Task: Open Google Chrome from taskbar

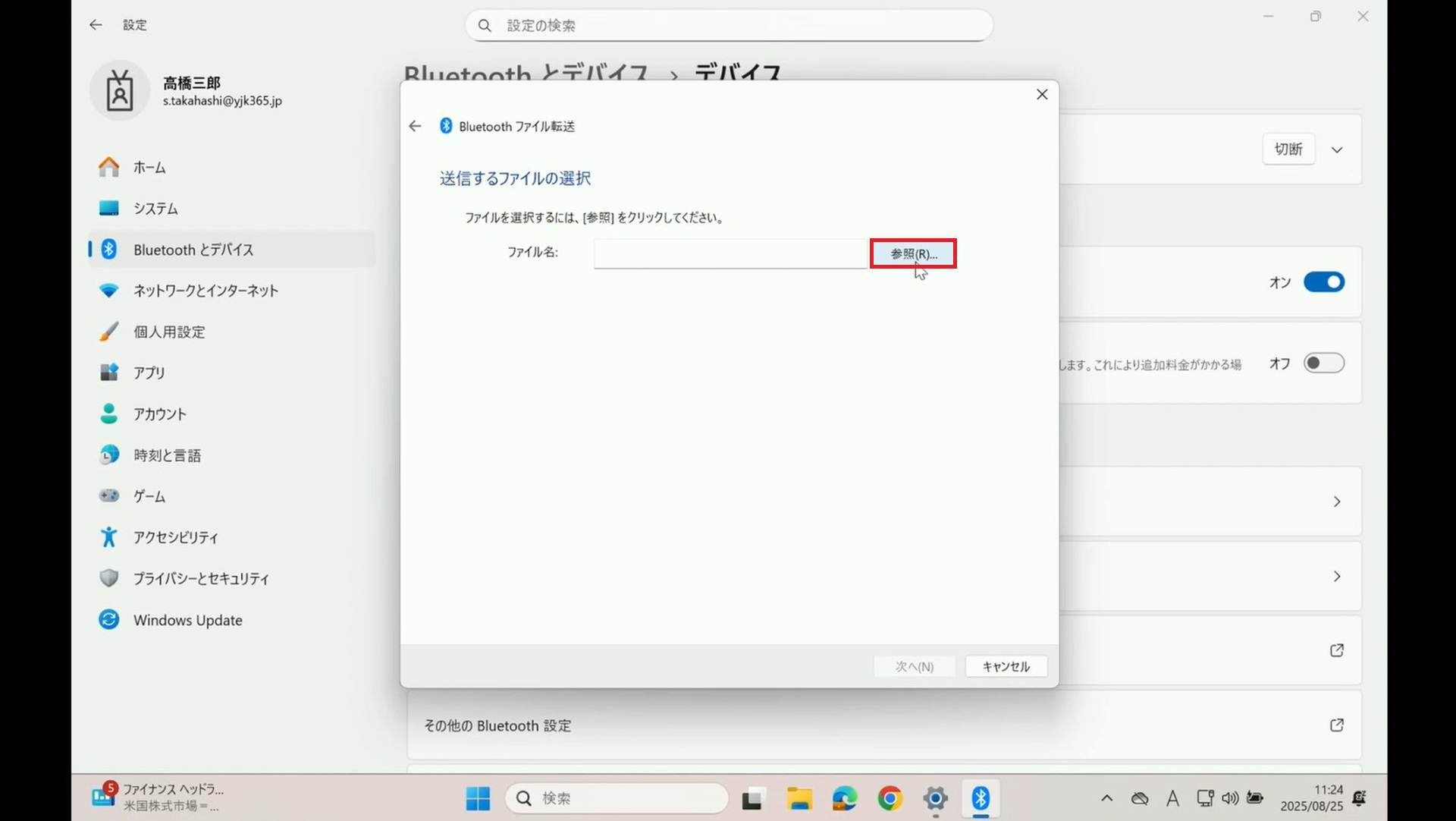Action: (890, 798)
